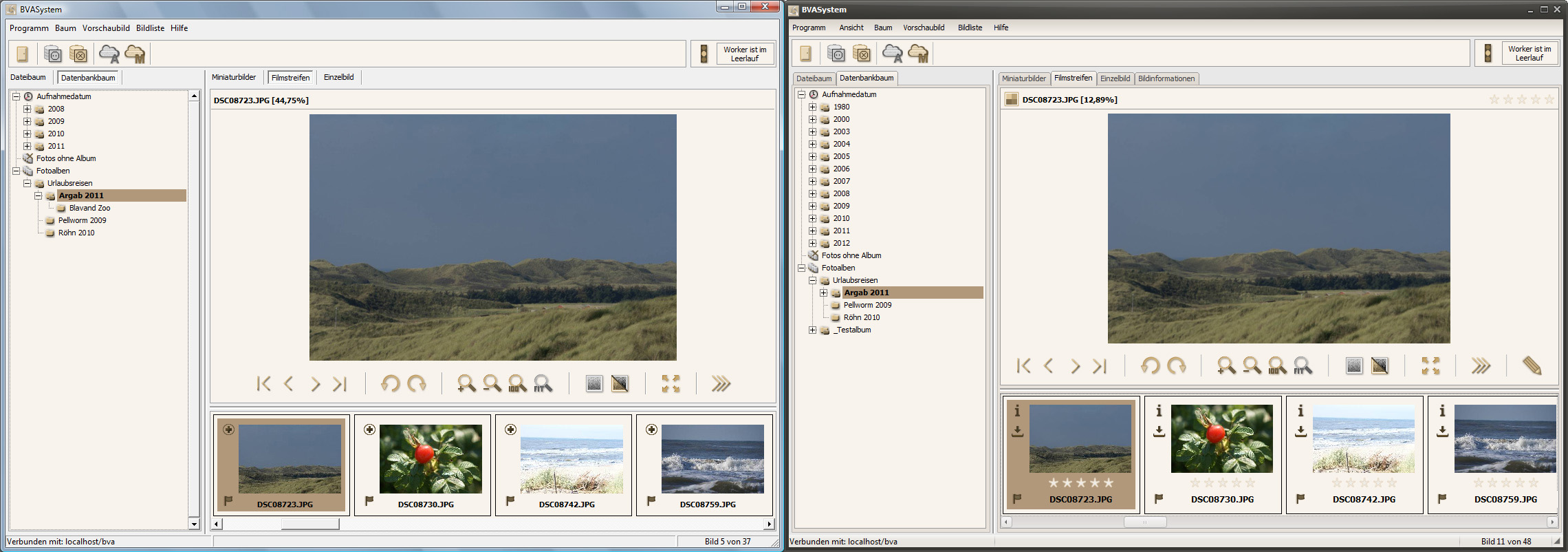Jump to first image in right window

(1023, 365)
